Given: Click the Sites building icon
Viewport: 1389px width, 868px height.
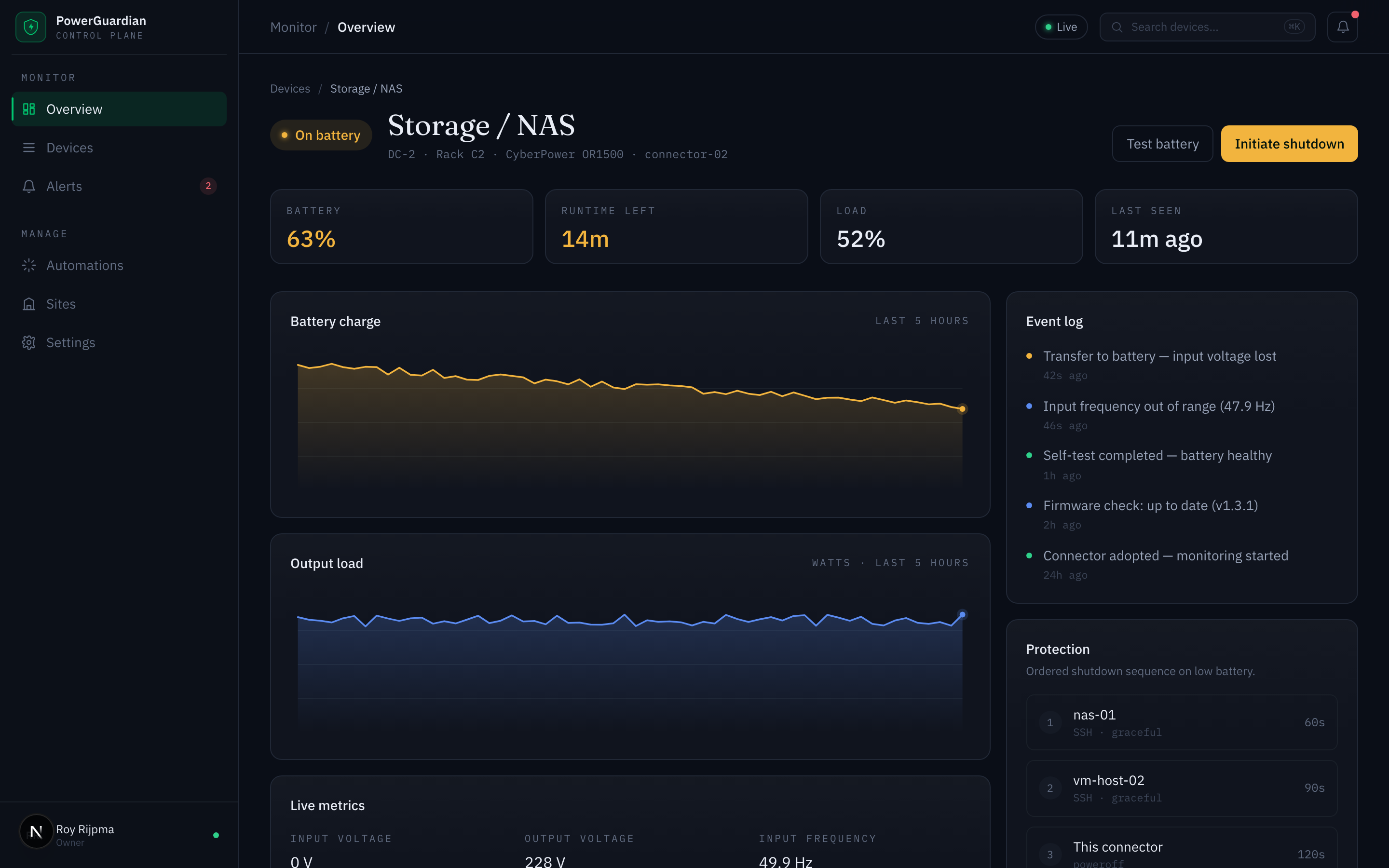Looking at the screenshot, I should click(29, 304).
